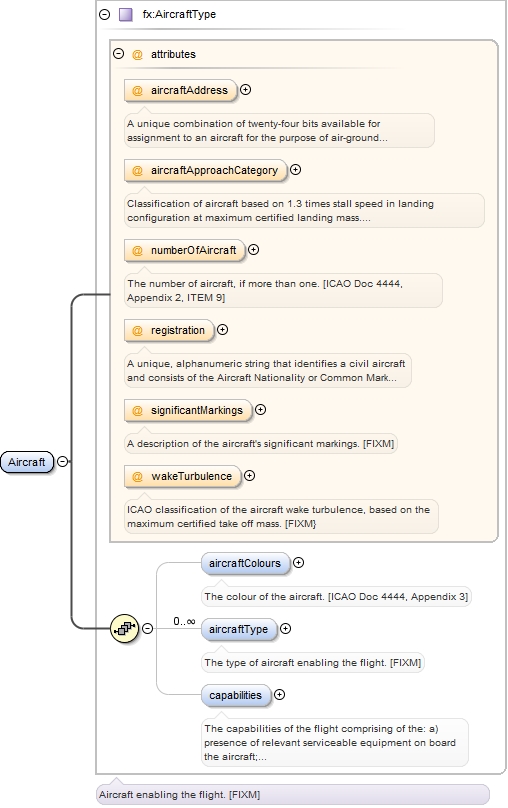508x808 pixels.
Task: Select the aircraftColours element
Action: 245,563
